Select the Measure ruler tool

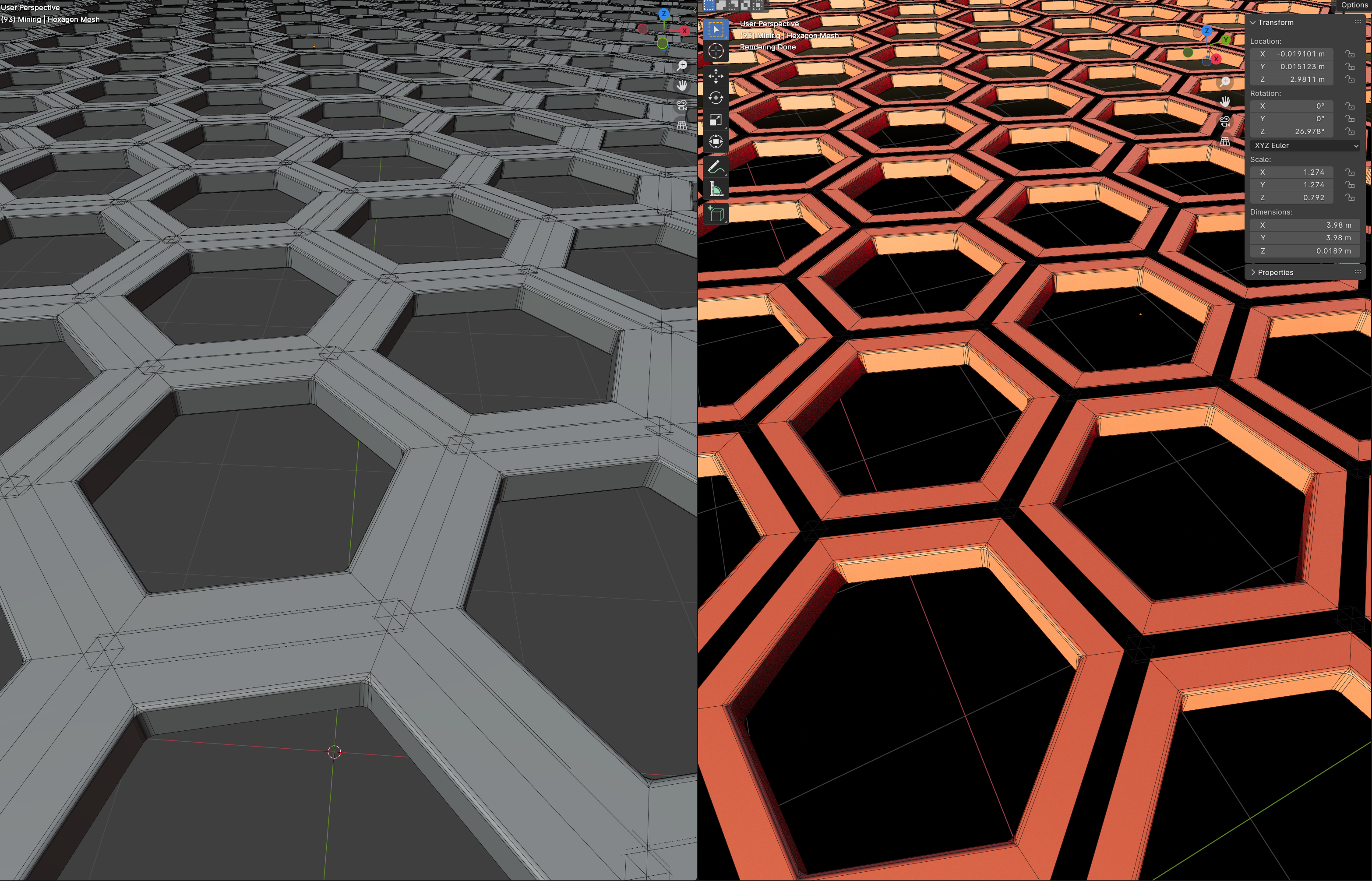[716, 189]
